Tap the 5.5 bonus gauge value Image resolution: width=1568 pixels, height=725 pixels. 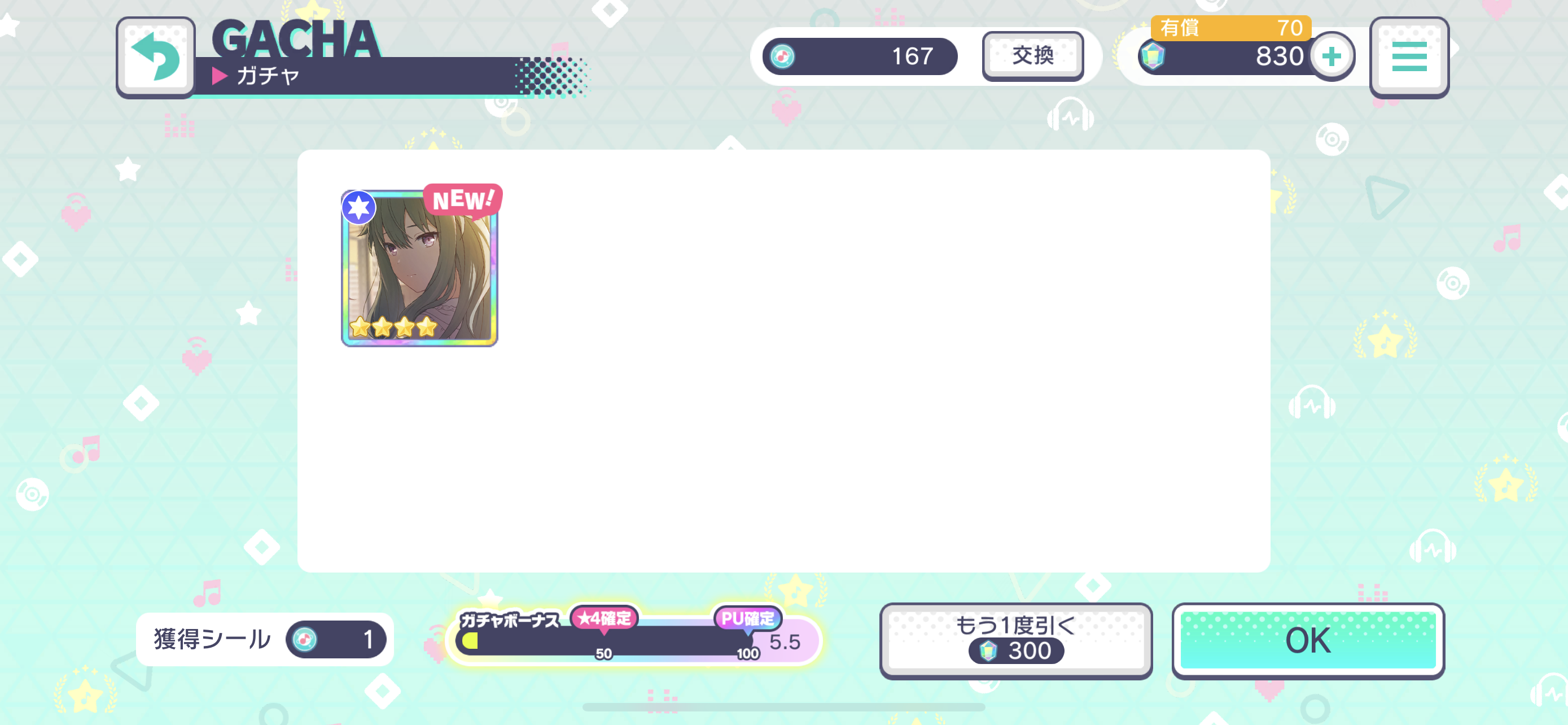(x=785, y=641)
